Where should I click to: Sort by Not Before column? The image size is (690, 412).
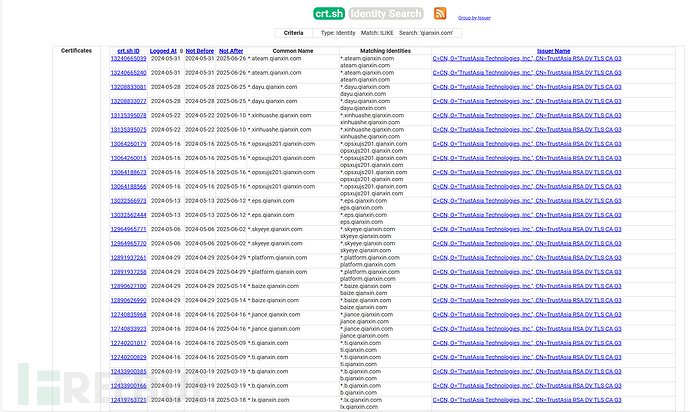click(x=199, y=50)
